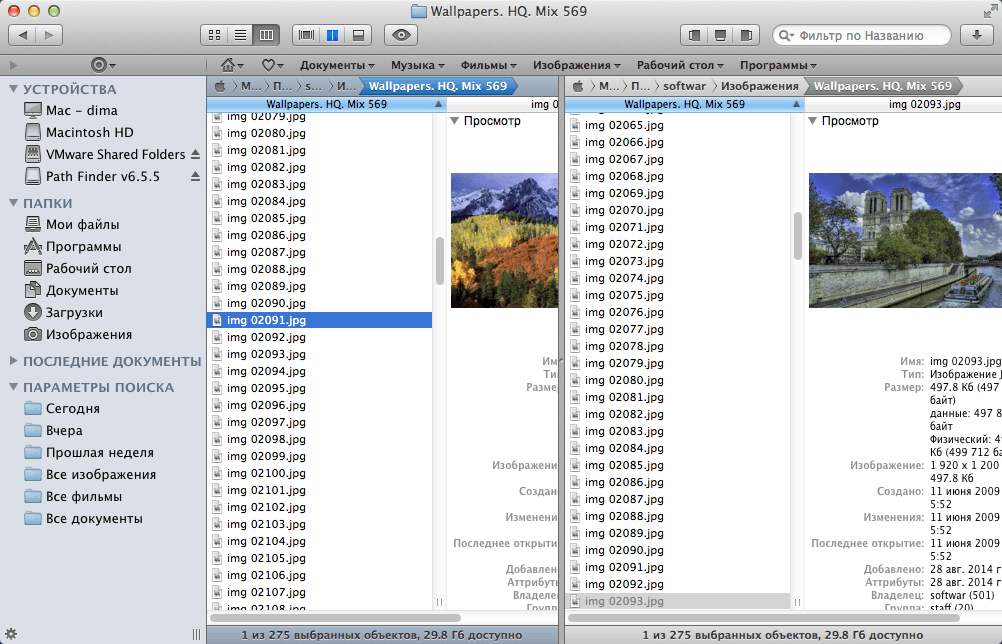Image resolution: width=1002 pixels, height=644 pixels.
Task: Toggle the left shelf panel
Action: click(695, 35)
